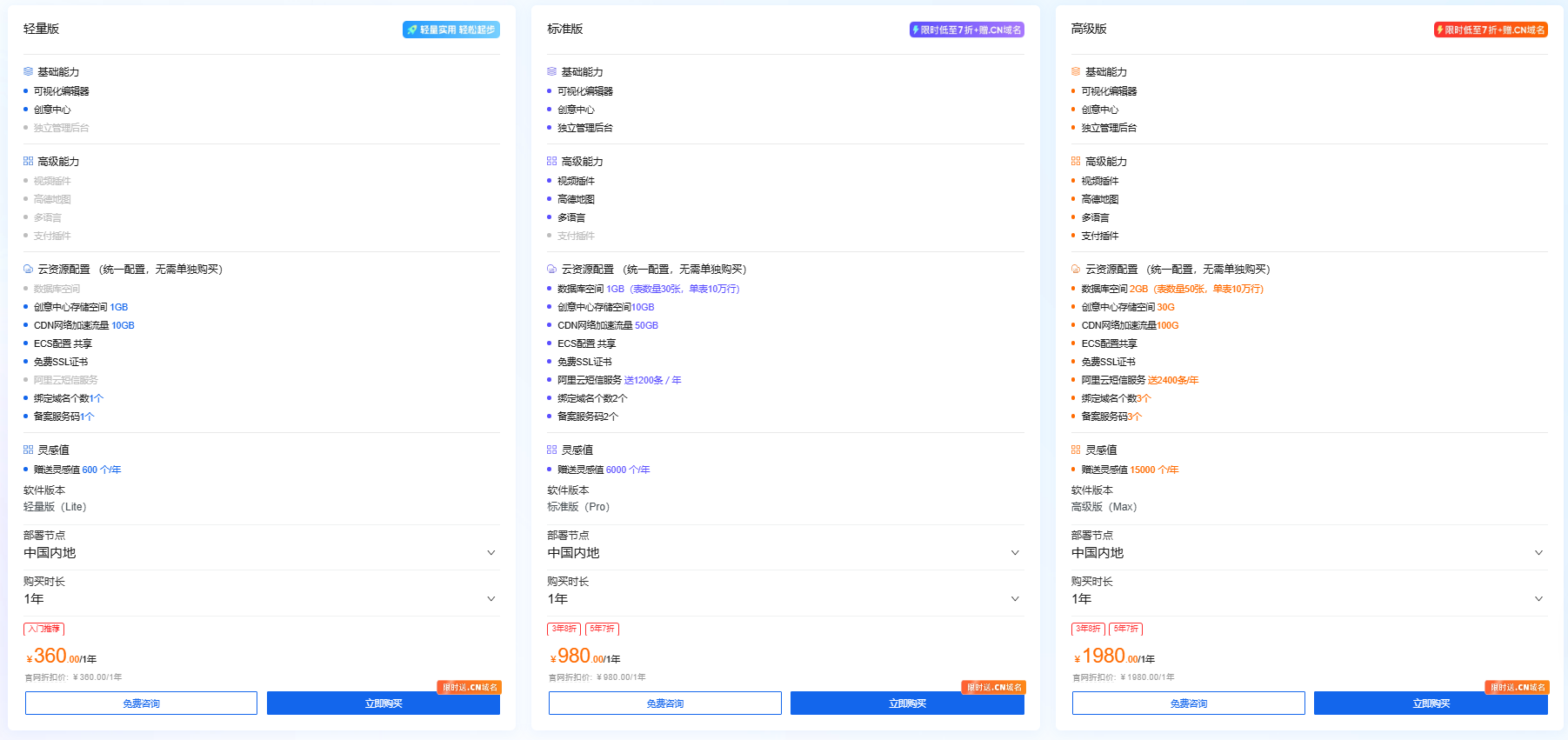Image resolution: width=1568 pixels, height=740 pixels.
Task: Click the 标准版 card title
Action: pyautogui.click(x=565, y=29)
